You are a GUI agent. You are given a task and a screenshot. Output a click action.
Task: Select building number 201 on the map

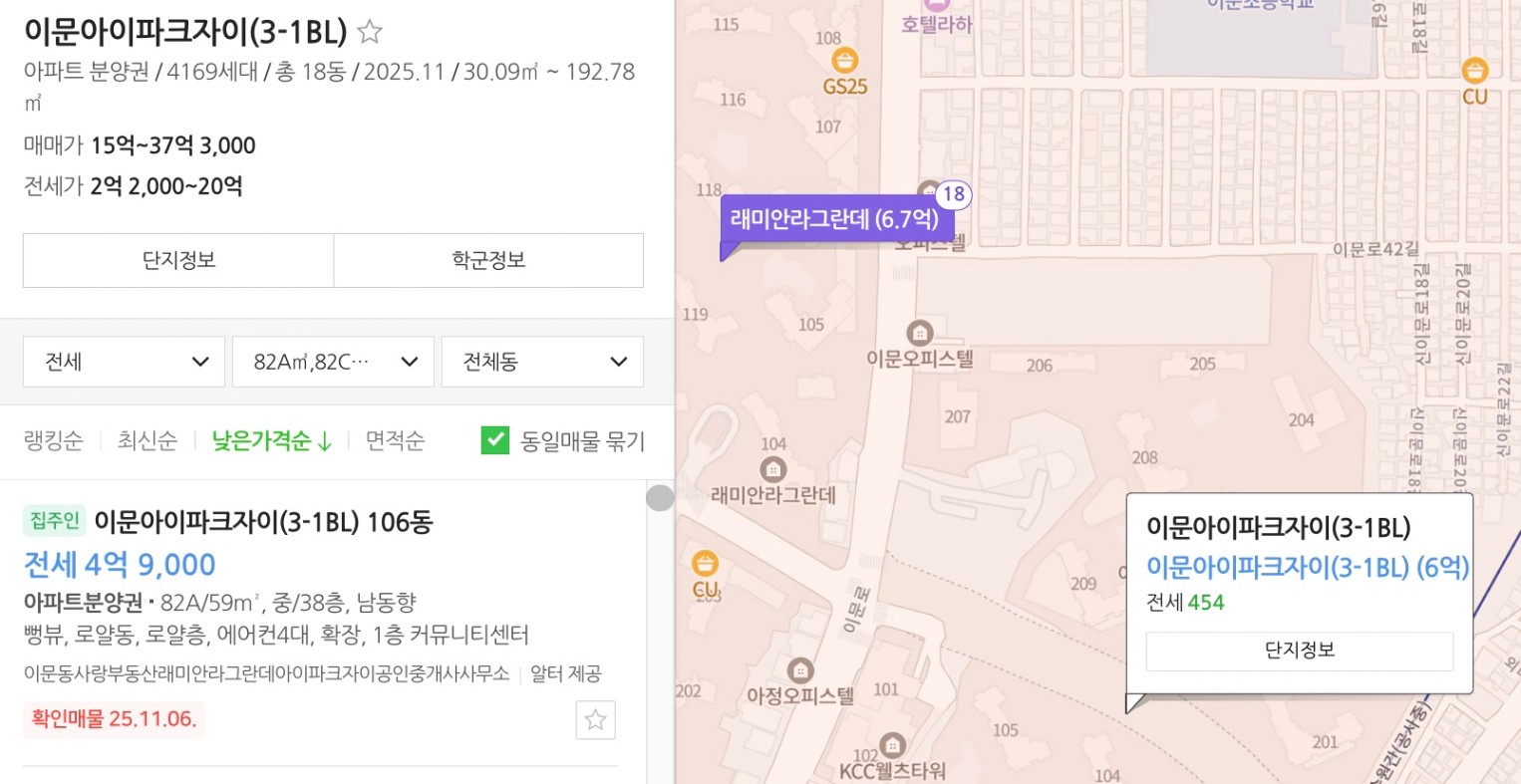pyautogui.click(x=1326, y=741)
